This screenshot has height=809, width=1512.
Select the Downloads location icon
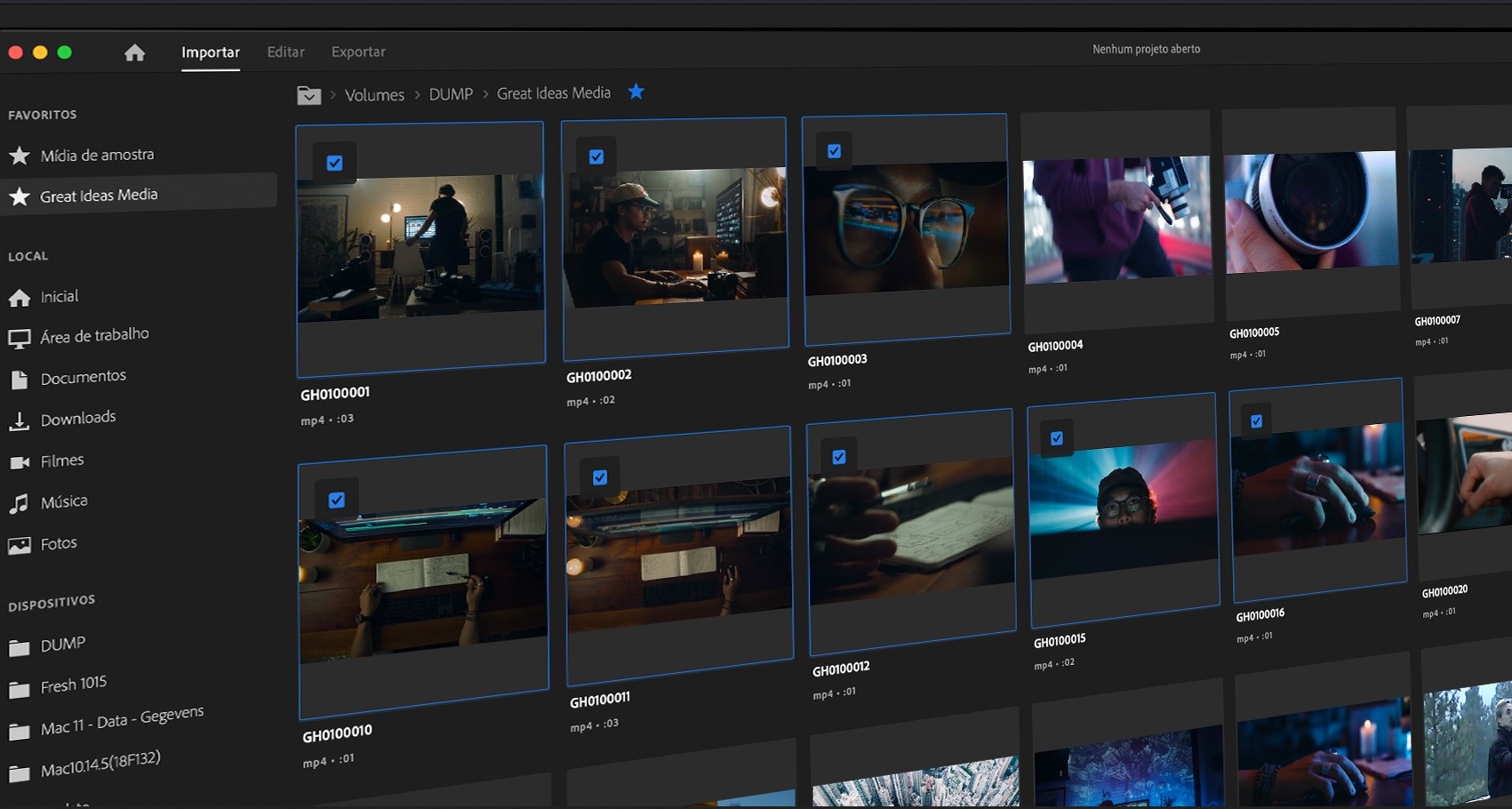point(19,421)
